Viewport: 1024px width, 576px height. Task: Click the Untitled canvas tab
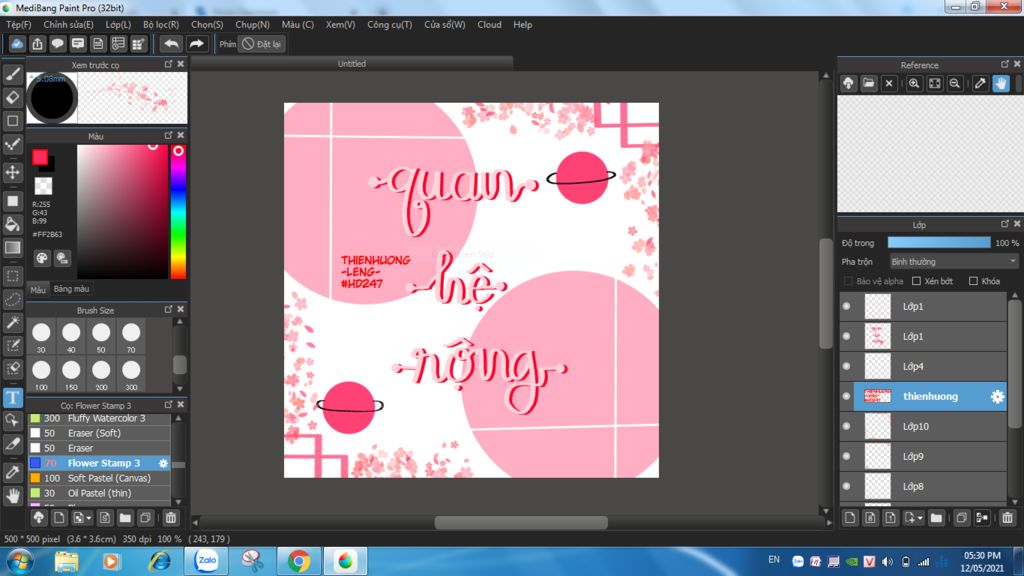(351, 64)
